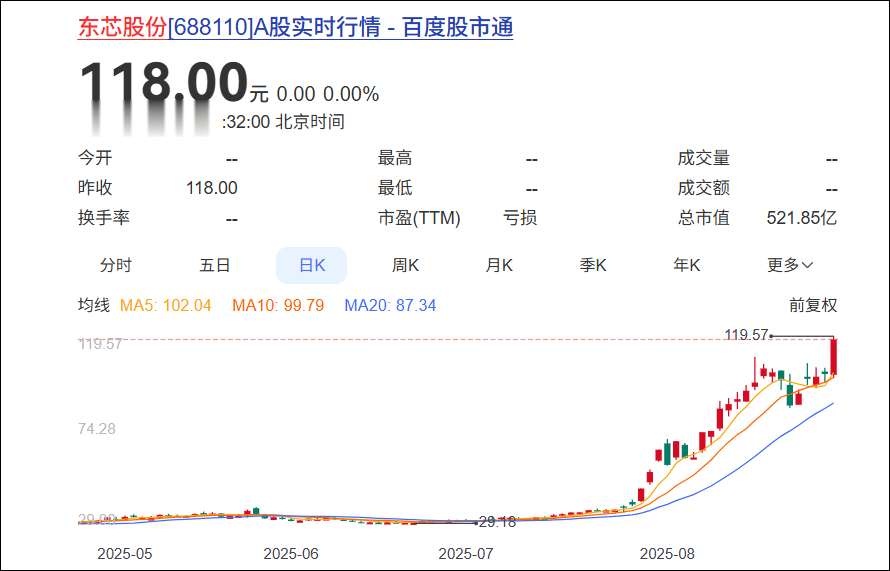Image resolution: width=890 pixels, height=571 pixels.
Task: Click the MA10: 99.79 indicator
Action: pos(278,305)
